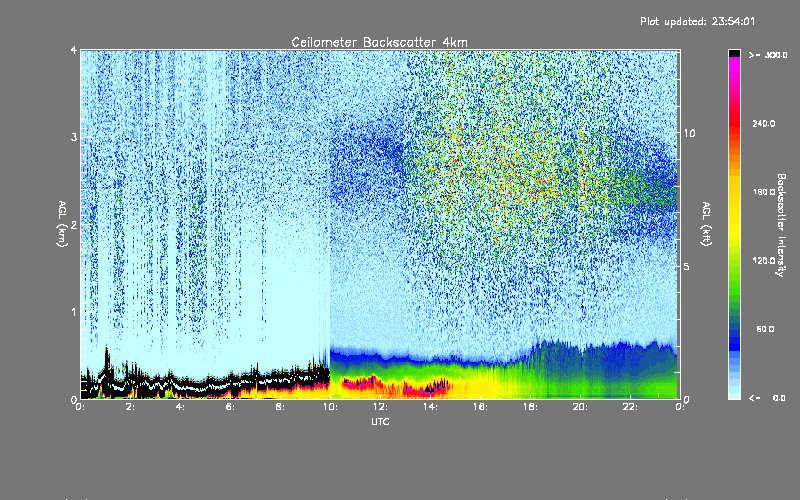This screenshot has height=500, width=800.
Task: Click the "18:" UTC time tick
Action: [530, 407]
